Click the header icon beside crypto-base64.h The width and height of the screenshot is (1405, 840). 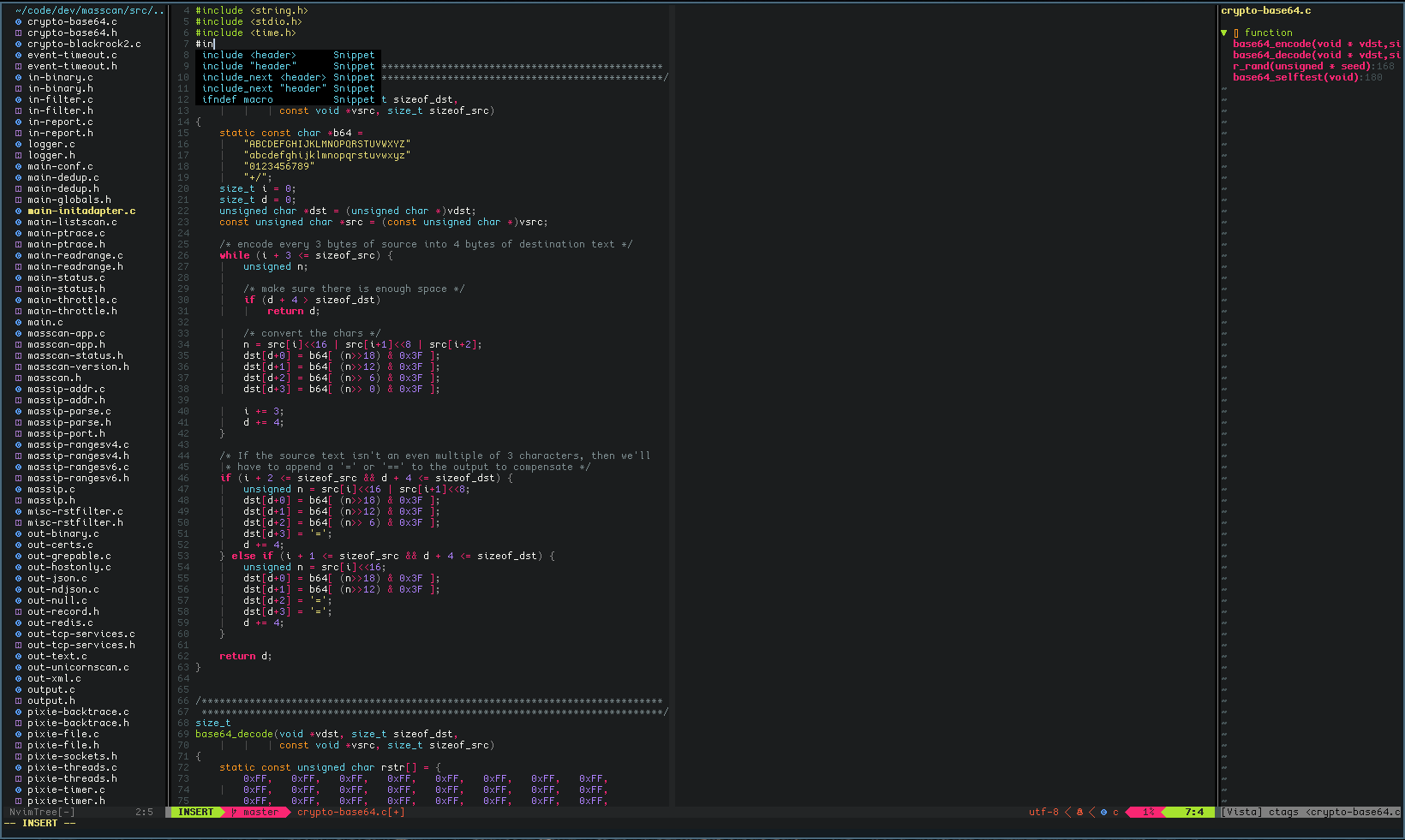pyautogui.click(x=19, y=33)
